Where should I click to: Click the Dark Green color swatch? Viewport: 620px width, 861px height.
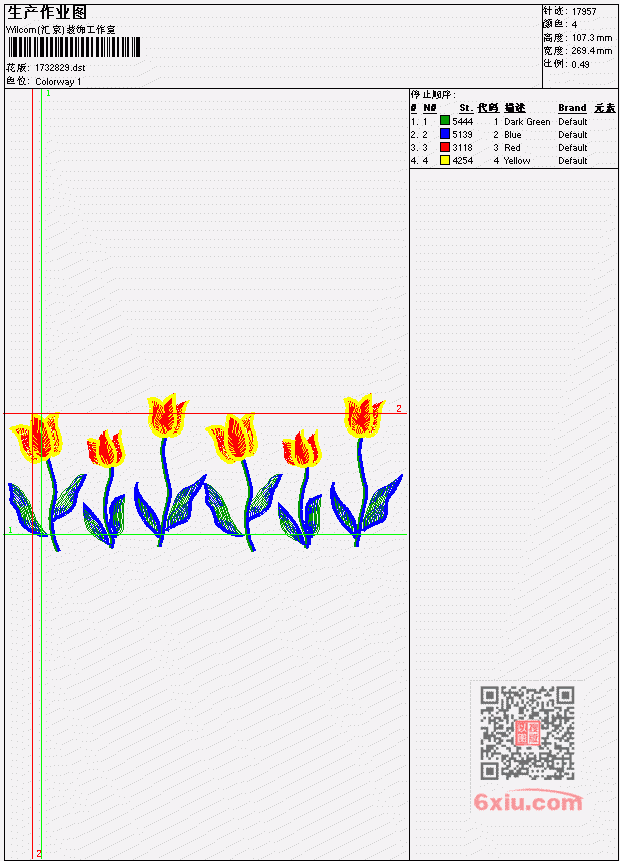tap(445, 121)
